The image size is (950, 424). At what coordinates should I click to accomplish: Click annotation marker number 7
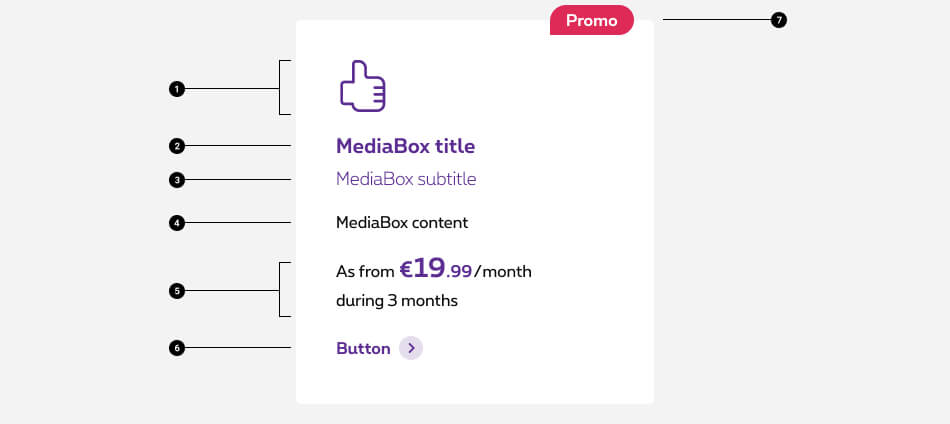click(x=778, y=19)
